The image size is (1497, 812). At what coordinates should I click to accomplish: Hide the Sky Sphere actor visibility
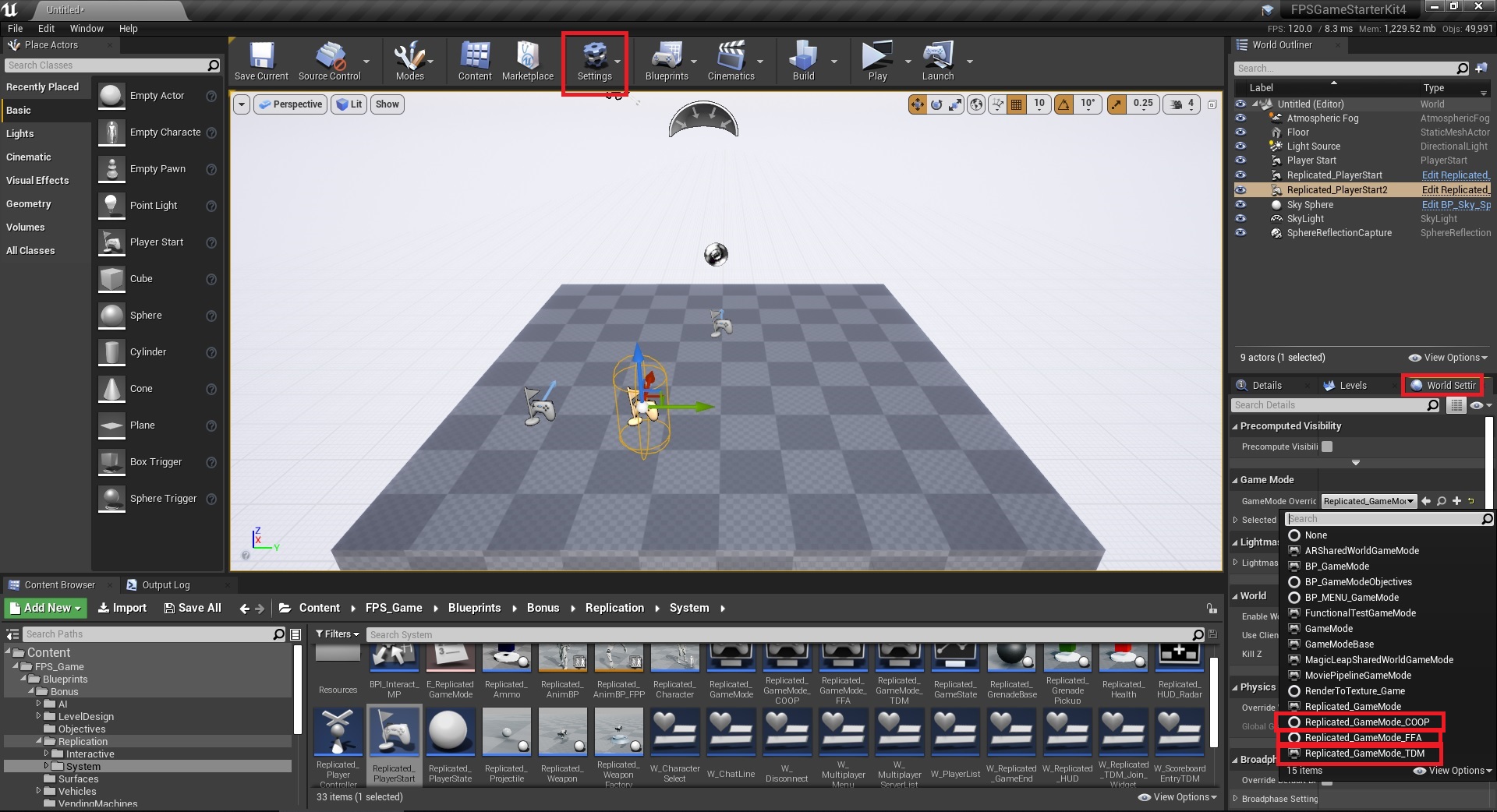click(x=1240, y=205)
